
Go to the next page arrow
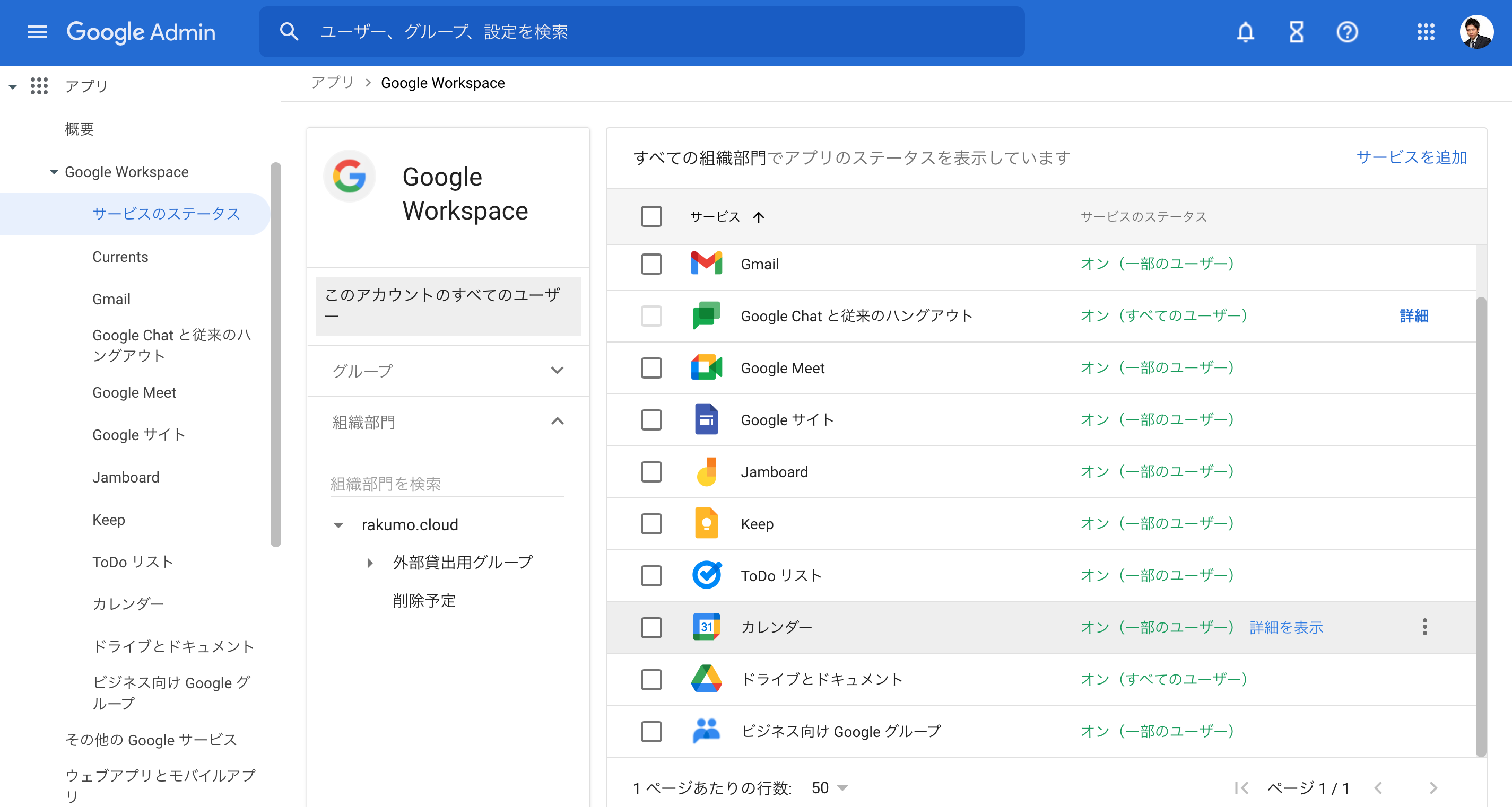tap(1433, 787)
